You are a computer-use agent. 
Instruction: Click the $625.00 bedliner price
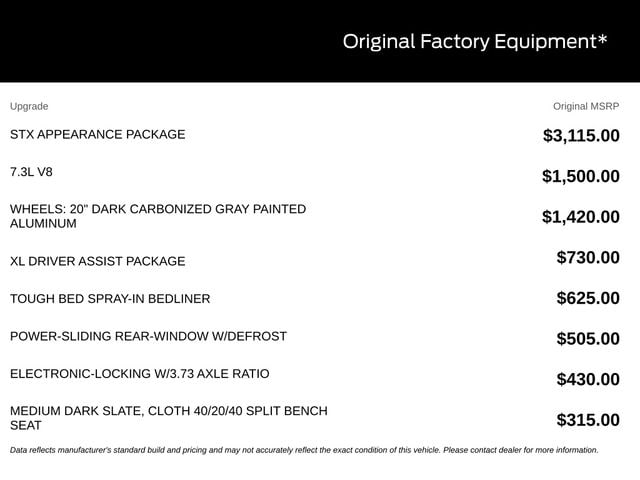588,298
